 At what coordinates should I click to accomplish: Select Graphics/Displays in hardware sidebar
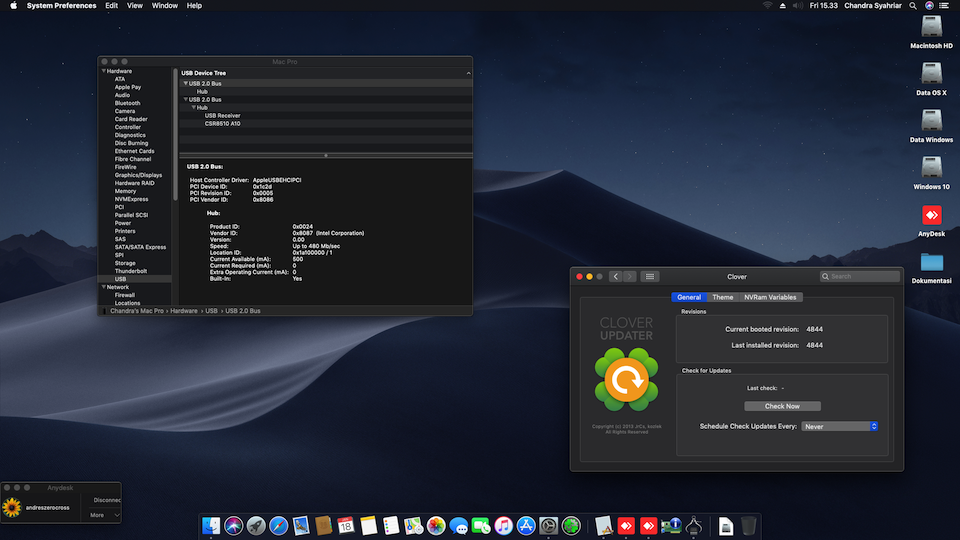tap(138, 175)
